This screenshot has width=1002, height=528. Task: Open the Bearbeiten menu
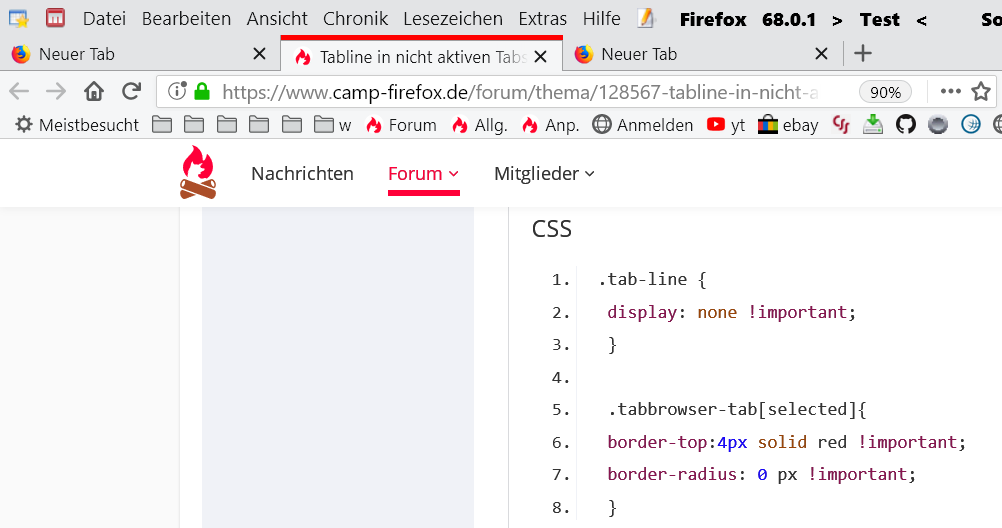(x=186, y=19)
